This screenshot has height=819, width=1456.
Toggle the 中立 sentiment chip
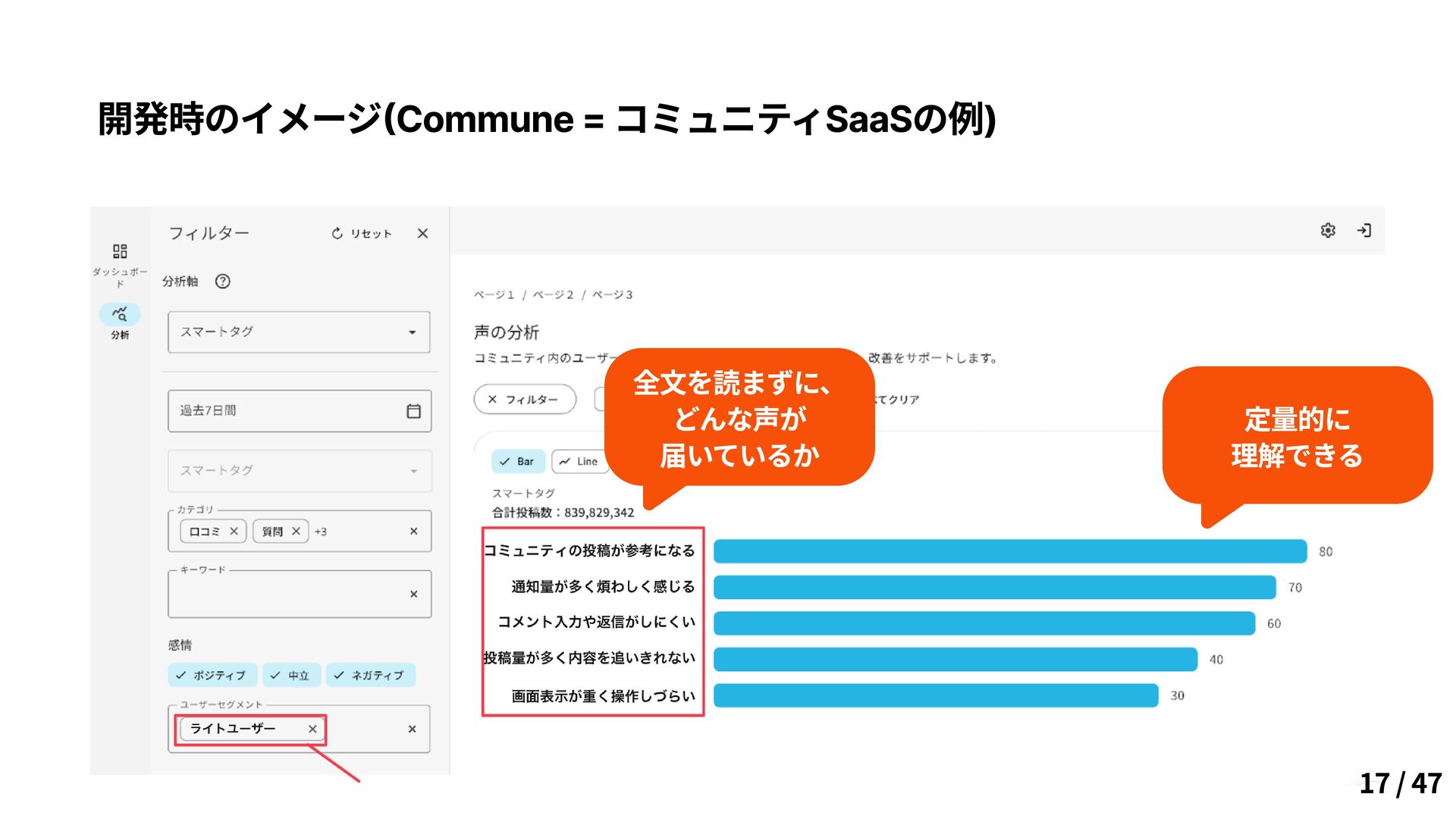(290, 675)
